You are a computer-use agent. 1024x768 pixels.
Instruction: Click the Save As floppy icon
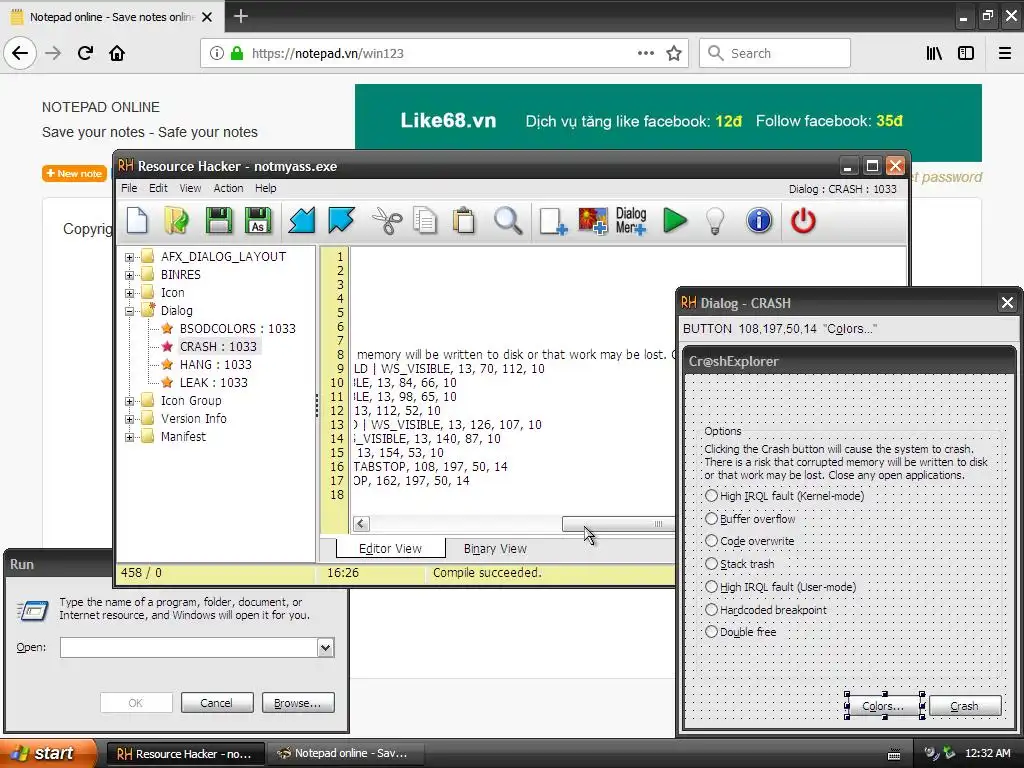coord(258,221)
